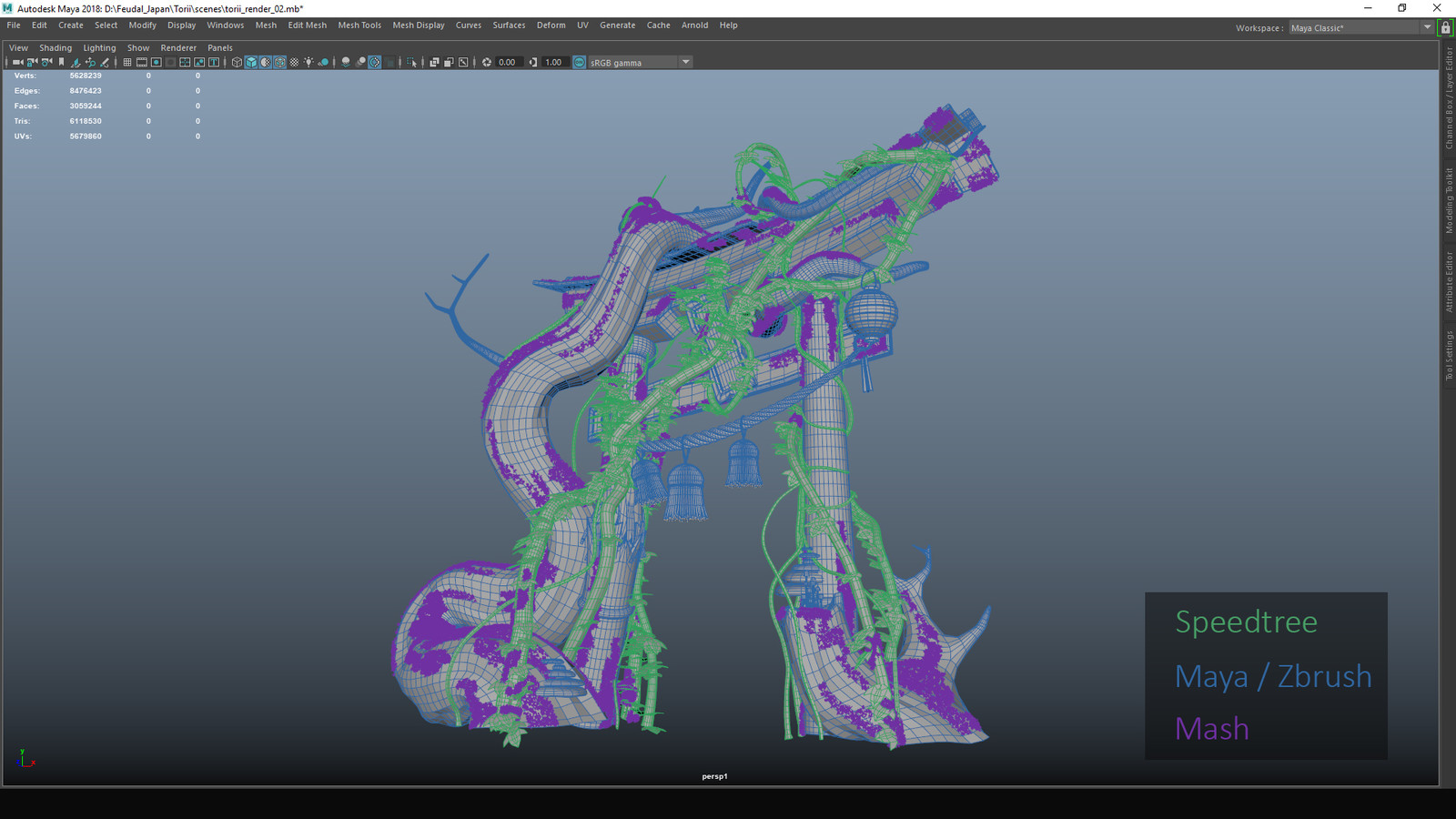This screenshot has width=1456, height=819.
Task: Activate the 2D Pan/Zoom icon
Action: point(90,62)
